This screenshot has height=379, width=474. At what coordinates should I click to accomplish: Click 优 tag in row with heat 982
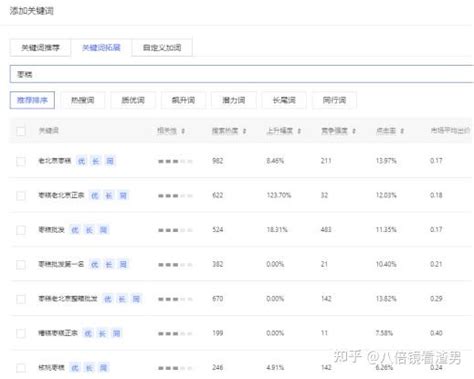coord(81,161)
